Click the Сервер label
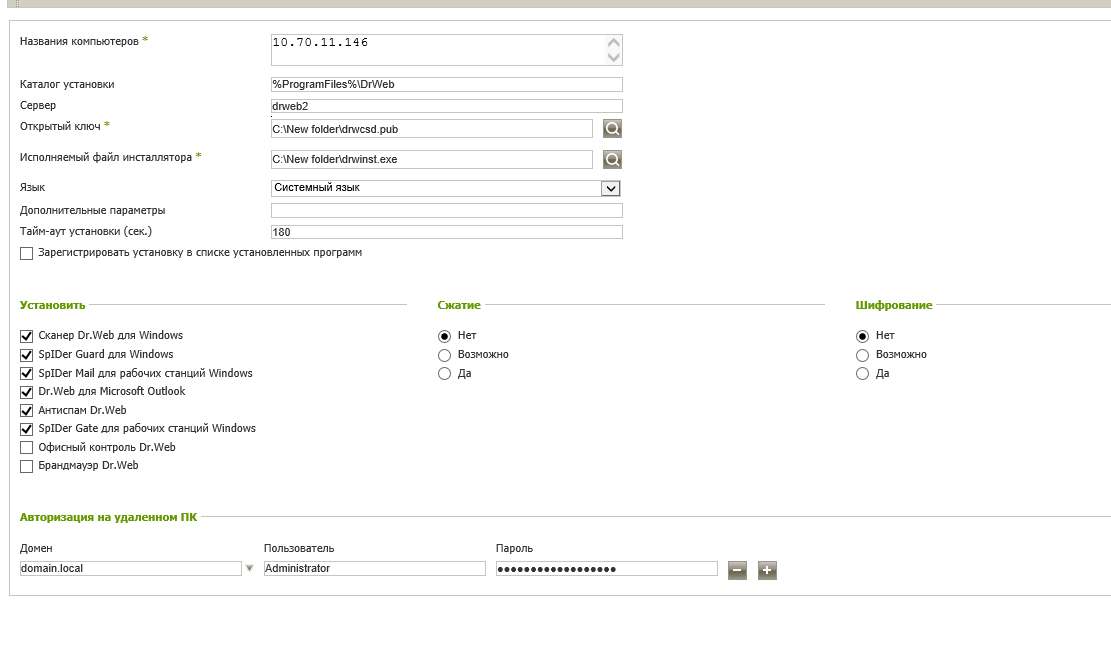 click(38, 106)
